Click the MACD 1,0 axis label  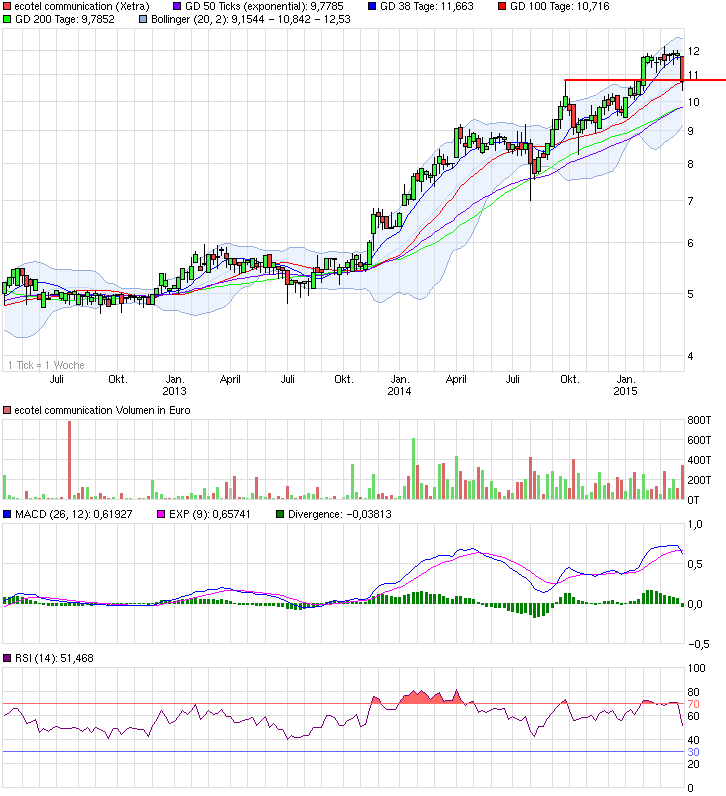(695, 524)
